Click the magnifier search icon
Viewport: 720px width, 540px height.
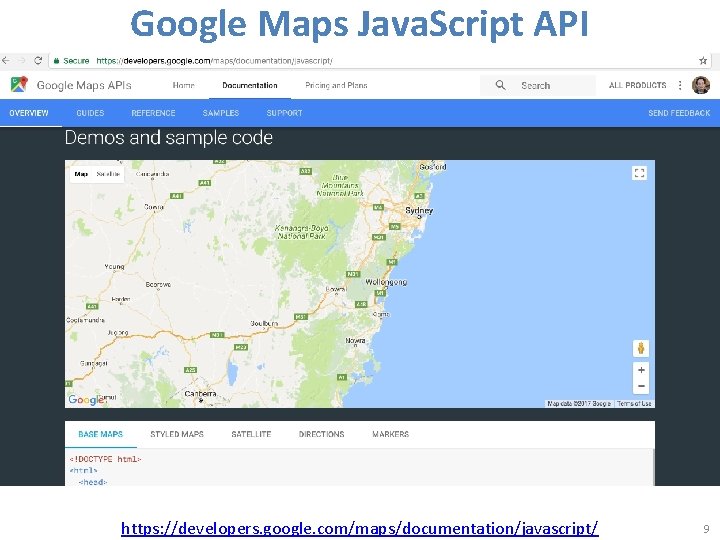click(501, 85)
